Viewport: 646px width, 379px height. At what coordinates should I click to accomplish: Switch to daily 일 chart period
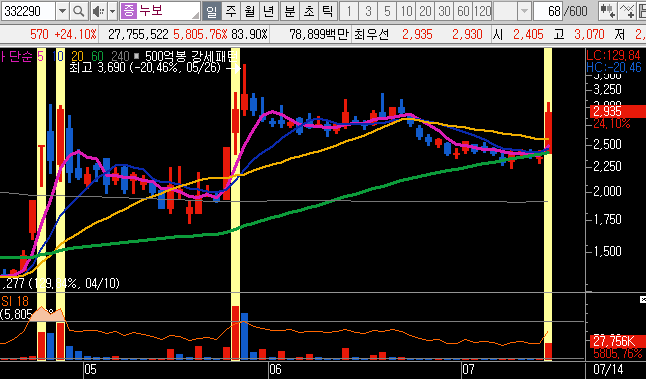point(211,11)
